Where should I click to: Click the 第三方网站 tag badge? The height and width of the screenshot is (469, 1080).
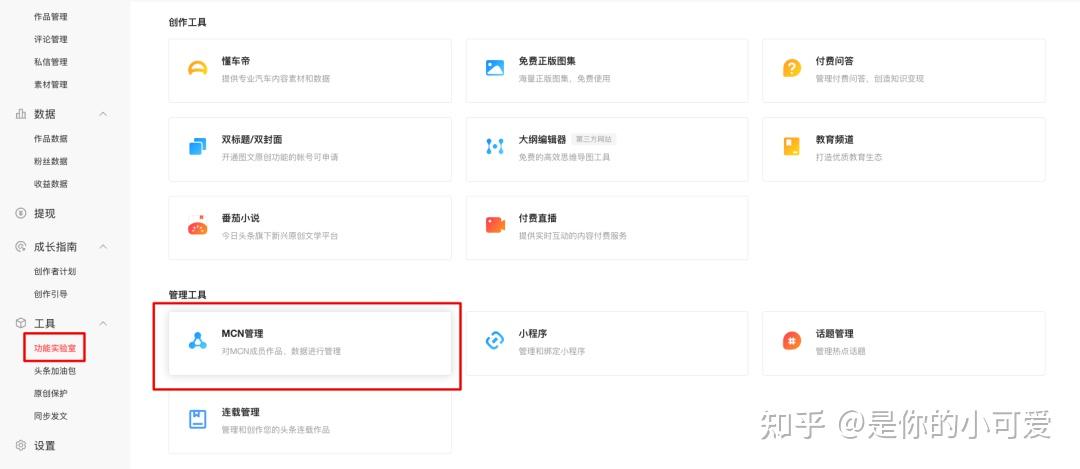pyautogui.click(x=594, y=140)
